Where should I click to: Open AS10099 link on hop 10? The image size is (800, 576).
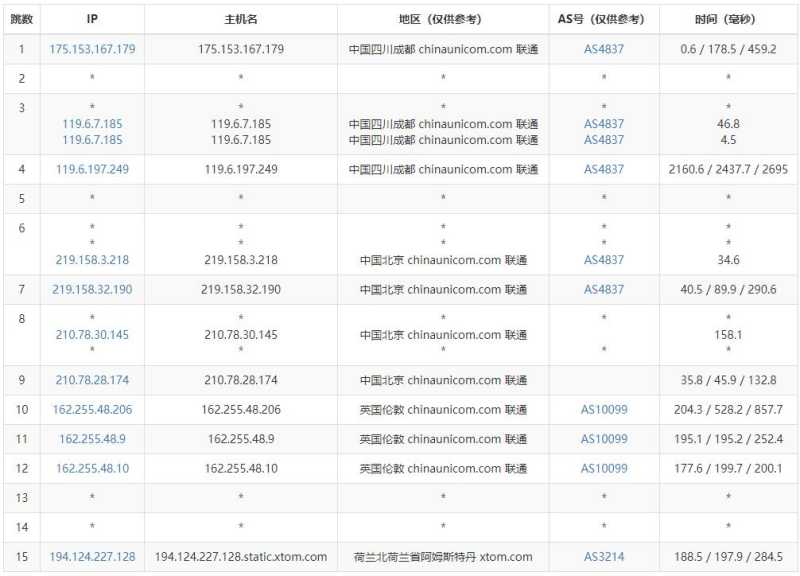tap(604, 409)
